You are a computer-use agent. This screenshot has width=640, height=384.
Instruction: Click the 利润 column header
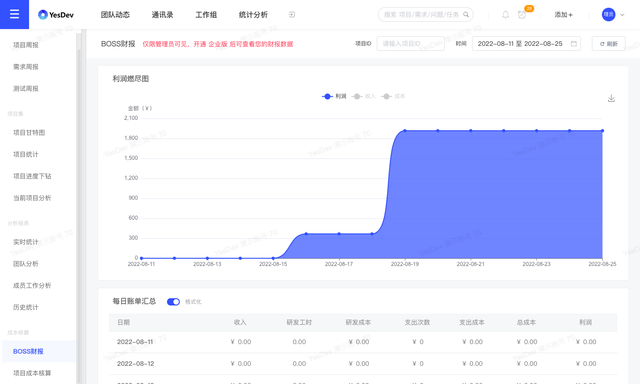point(585,322)
